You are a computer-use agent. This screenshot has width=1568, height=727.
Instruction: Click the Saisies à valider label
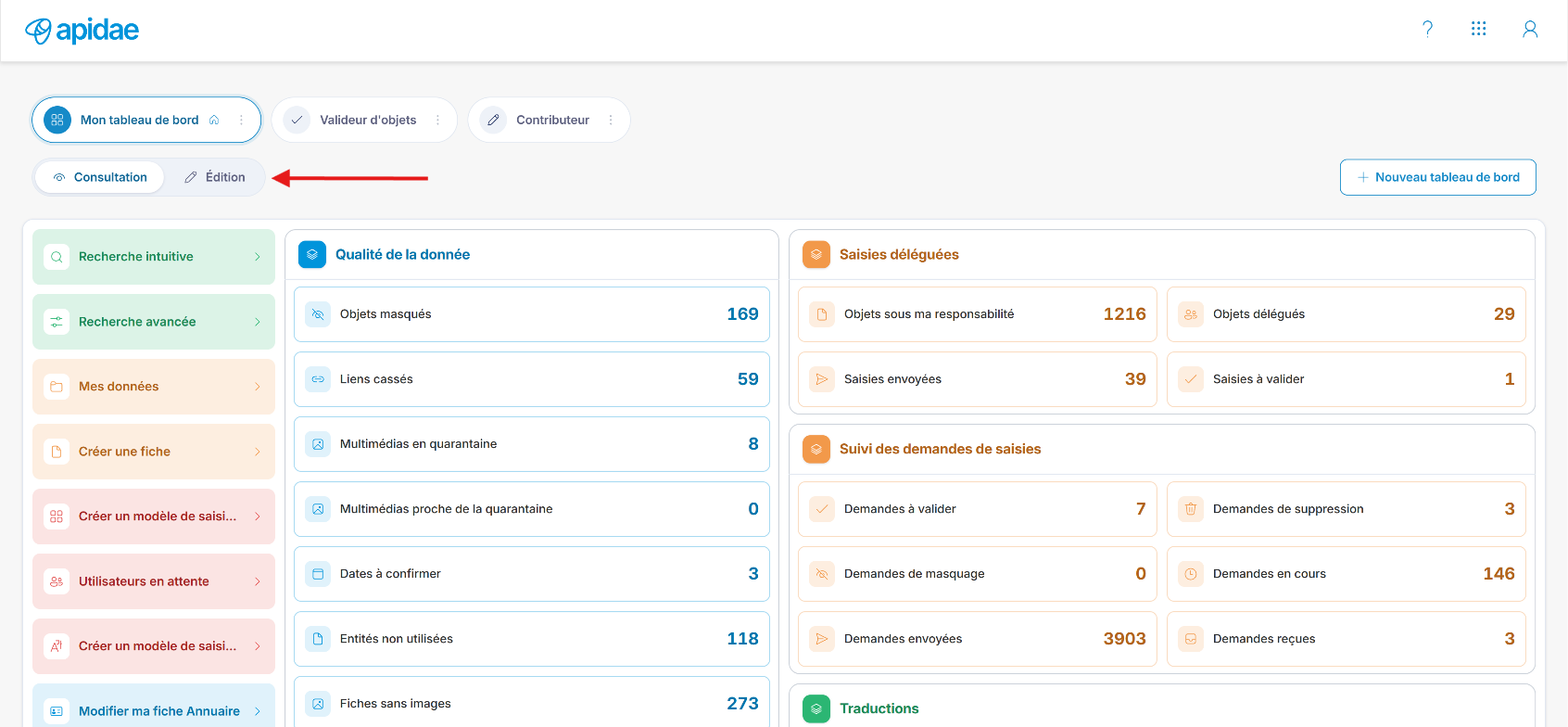(x=1258, y=379)
